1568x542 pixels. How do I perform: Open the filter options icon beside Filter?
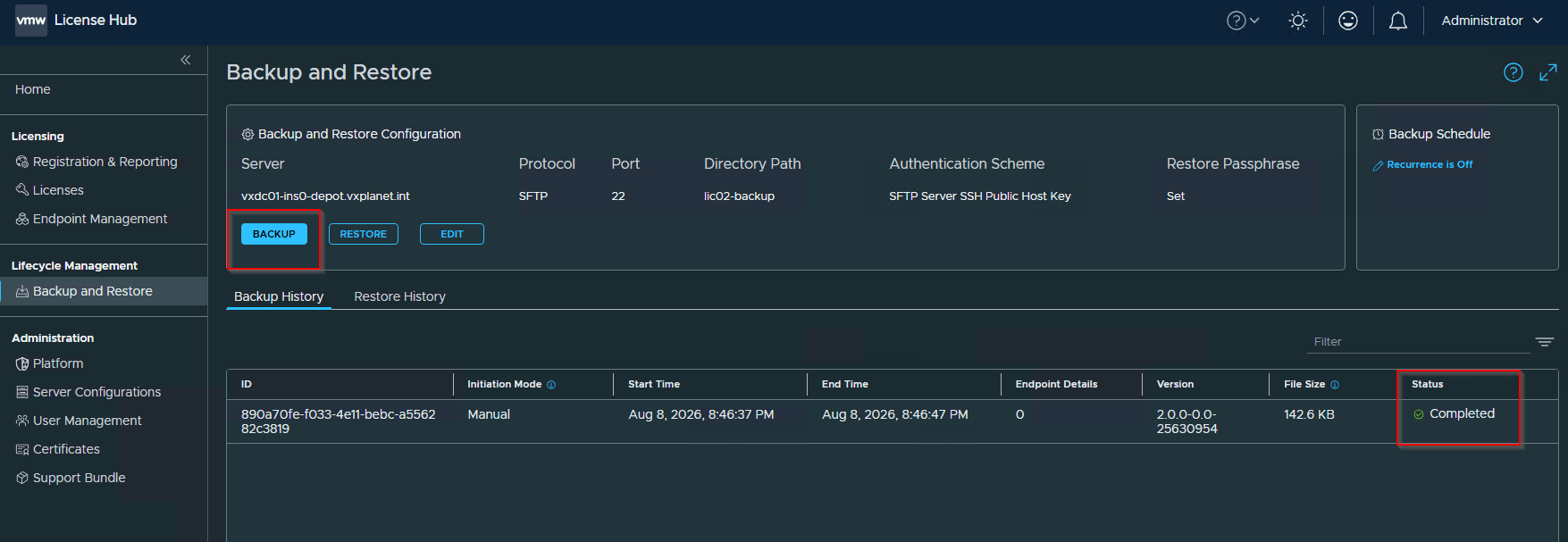point(1545,342)
